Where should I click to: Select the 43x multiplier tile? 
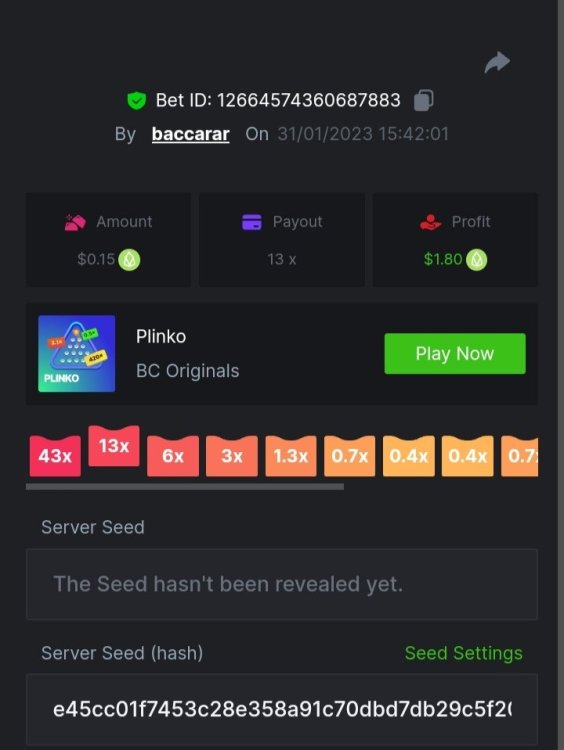[55, 456]
